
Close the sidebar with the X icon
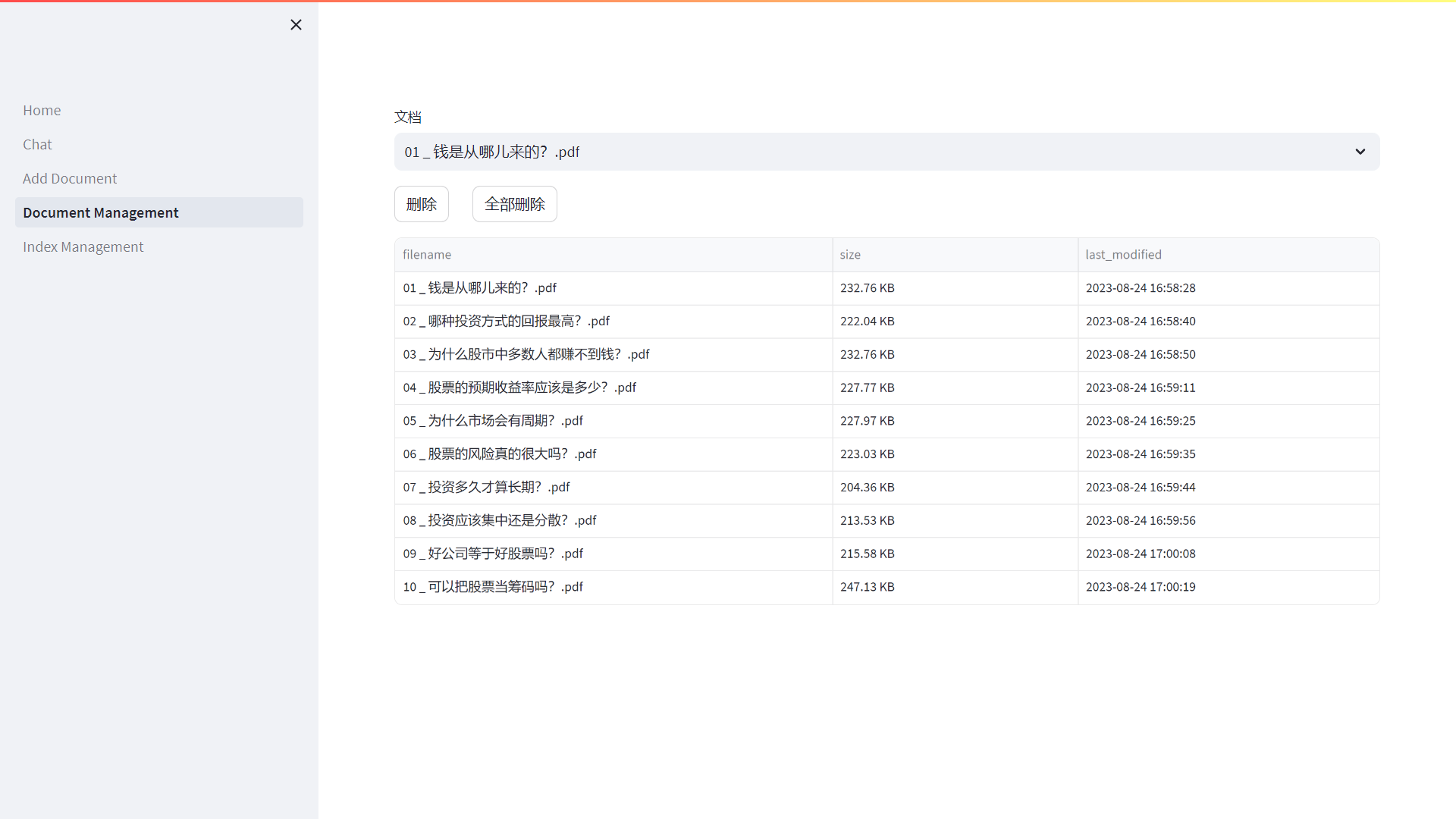click(x=296, y=25)
